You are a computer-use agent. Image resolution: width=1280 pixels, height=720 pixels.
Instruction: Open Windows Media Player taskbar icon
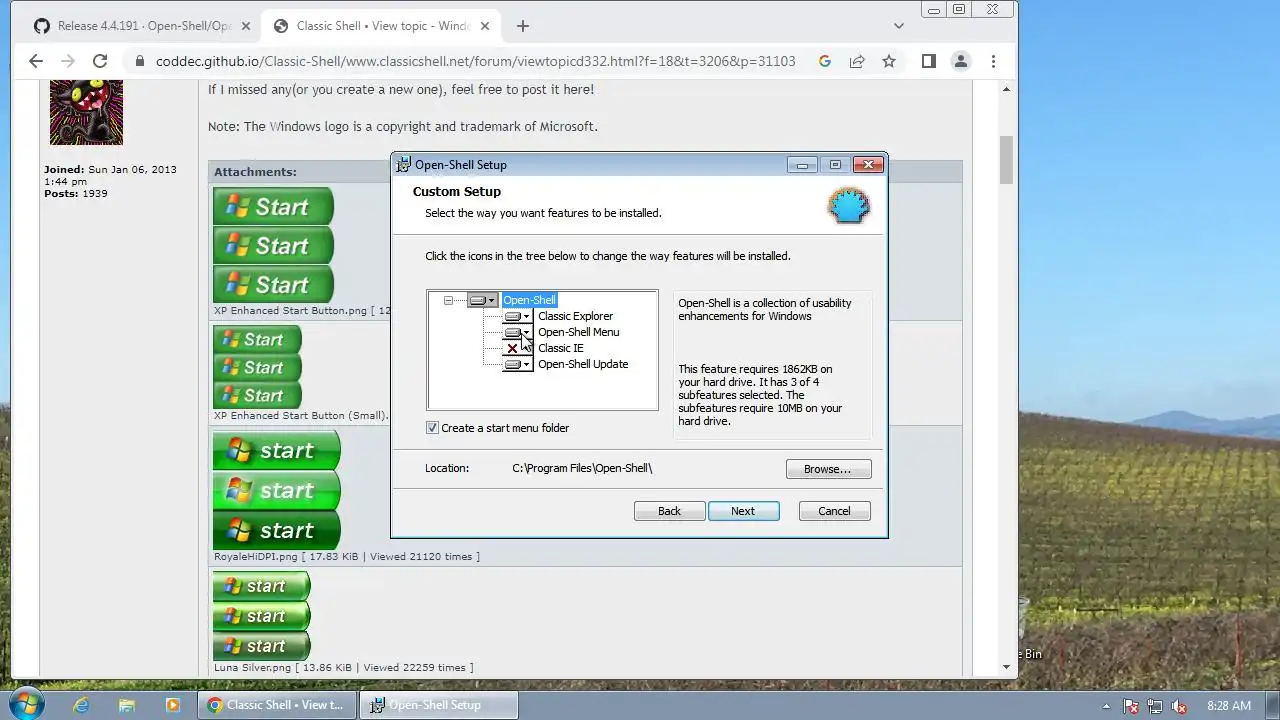(x=172, y=705)
